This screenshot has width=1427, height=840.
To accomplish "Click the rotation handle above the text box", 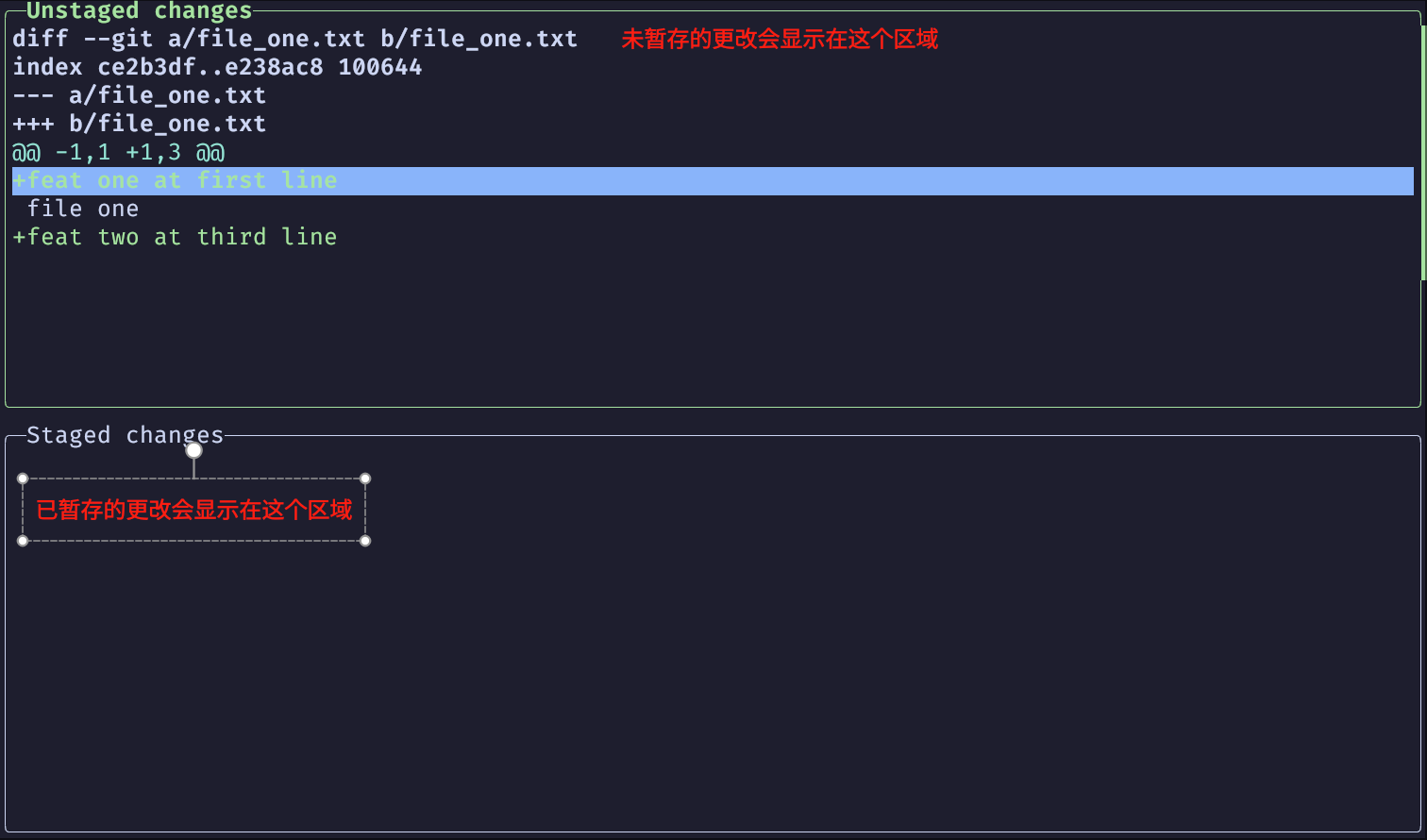I will pos(193,450).
